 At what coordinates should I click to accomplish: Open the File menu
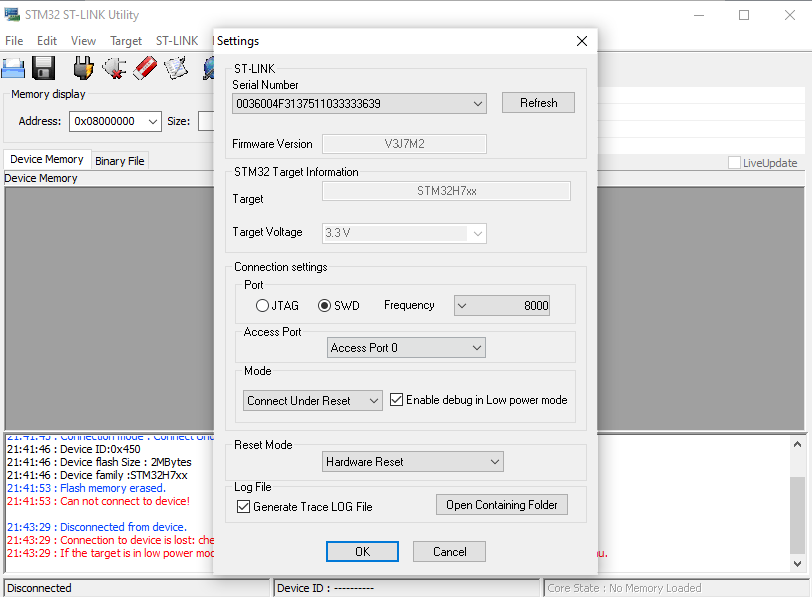click(14, 41)
